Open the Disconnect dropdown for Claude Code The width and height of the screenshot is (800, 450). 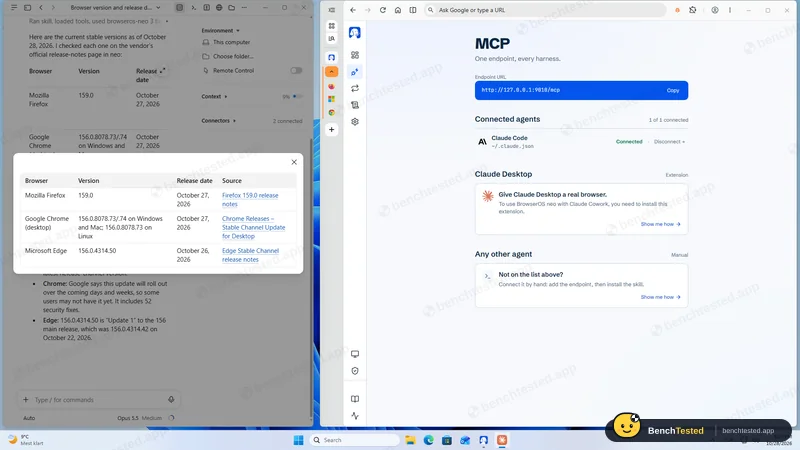tap(669, 142)
